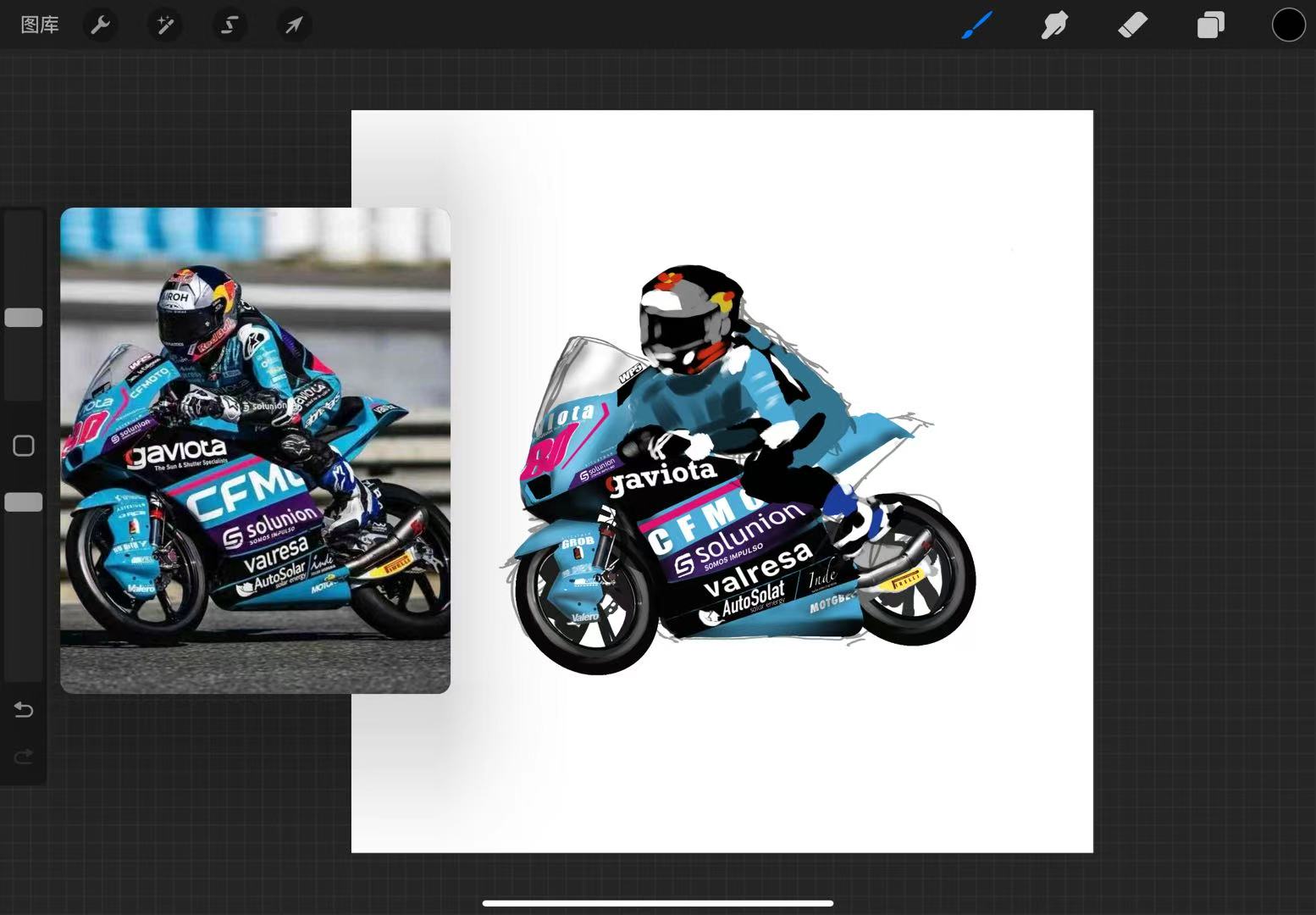Viewport: 1316px width, 915px height.
Task: Click the reference photo of the motorcycle
Action: click(x=255, y=450)
